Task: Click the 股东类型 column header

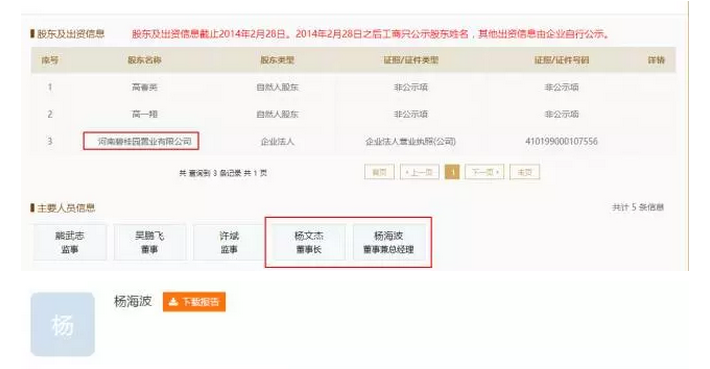Action: click(x=277, y=60)
